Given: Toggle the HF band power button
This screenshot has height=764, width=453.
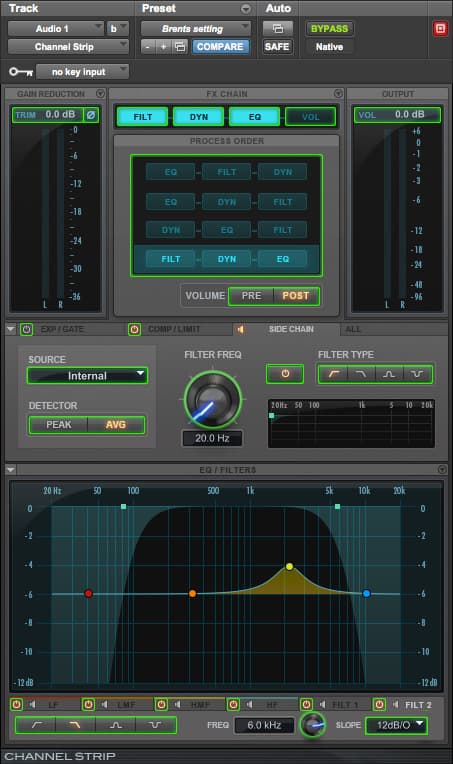Looking at the screenshot, I should 233,705.
